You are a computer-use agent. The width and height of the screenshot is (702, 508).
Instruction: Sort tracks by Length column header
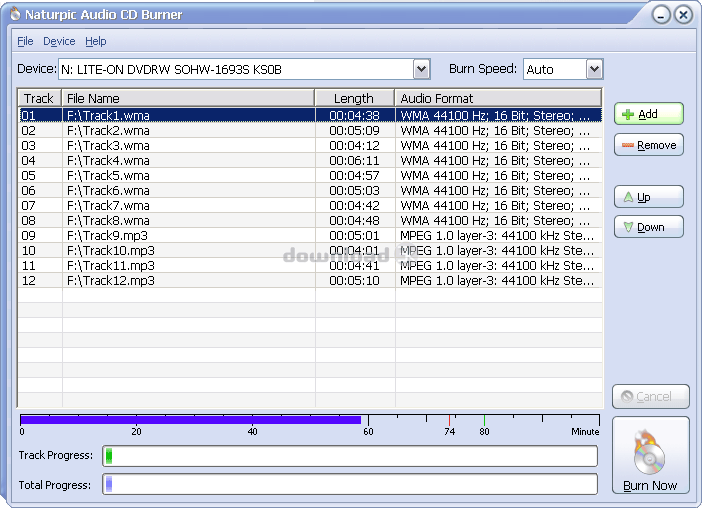point(354,98)
